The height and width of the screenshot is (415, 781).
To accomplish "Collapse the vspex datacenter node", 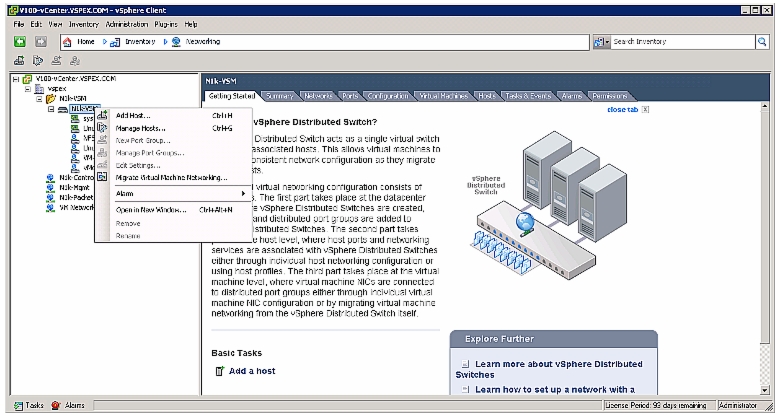I will (28, 89).
